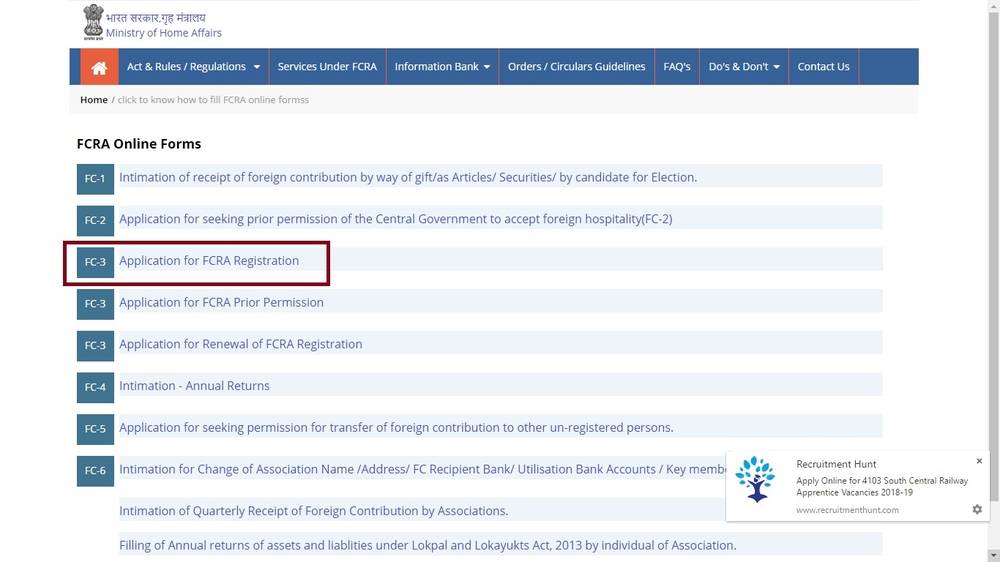The image size is (1000, 562).
Task: Expand Act & Rules / Regulations menu
Action: coord(193,67)
